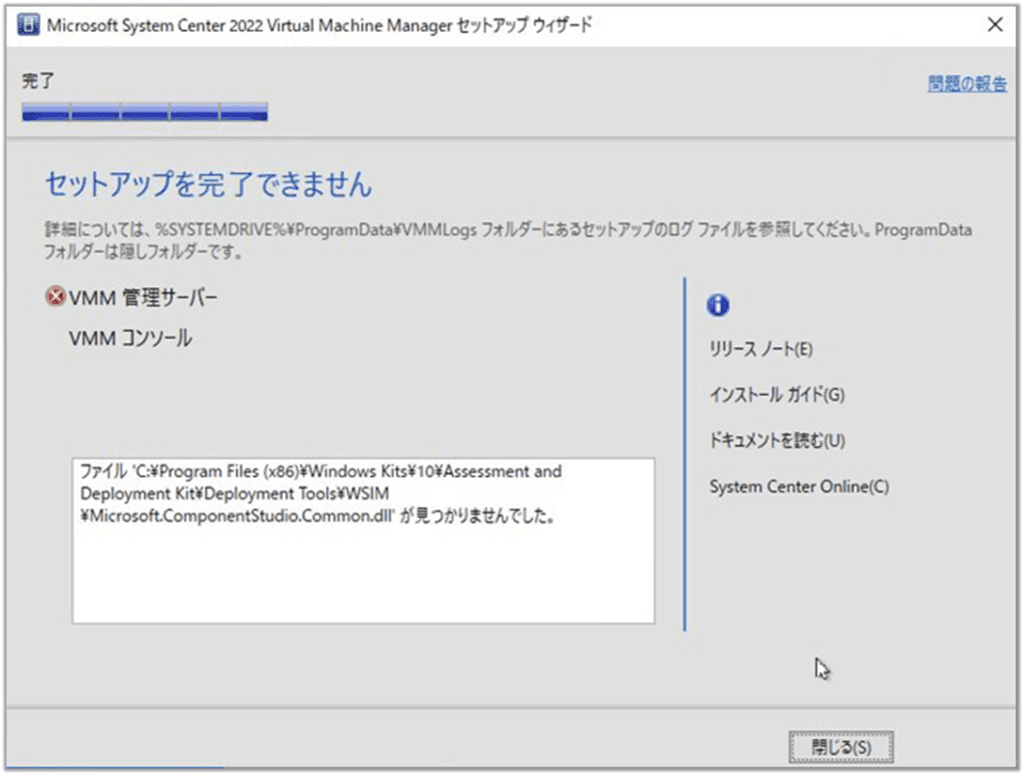This screenshot has width=1024, height=775.
Task: Open System Center Online(C)
Action: pyautogui.click(x=799, y=486)
